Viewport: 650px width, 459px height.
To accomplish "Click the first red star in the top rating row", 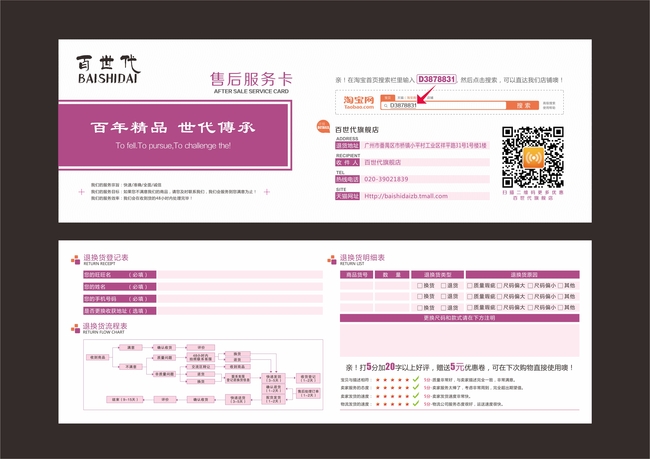I will (378, 380).
